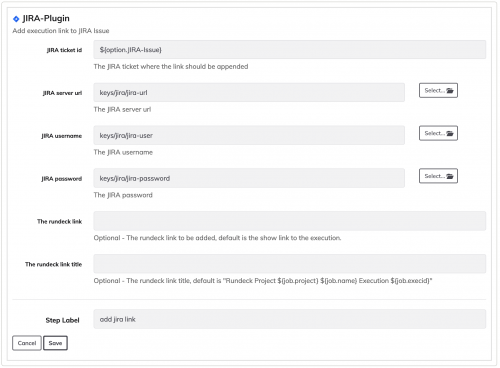This screenshot has height=368, width=500.
Task: Click the optional rundeck link help text
Action: pyautogui.click(x=217, y=238)
